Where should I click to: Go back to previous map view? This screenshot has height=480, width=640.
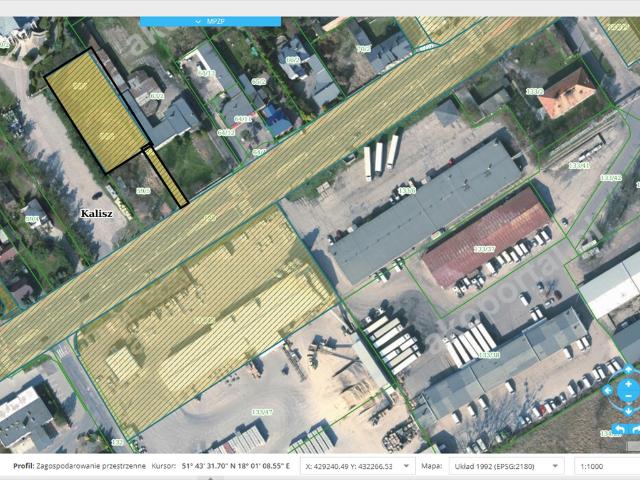point(618,430)
